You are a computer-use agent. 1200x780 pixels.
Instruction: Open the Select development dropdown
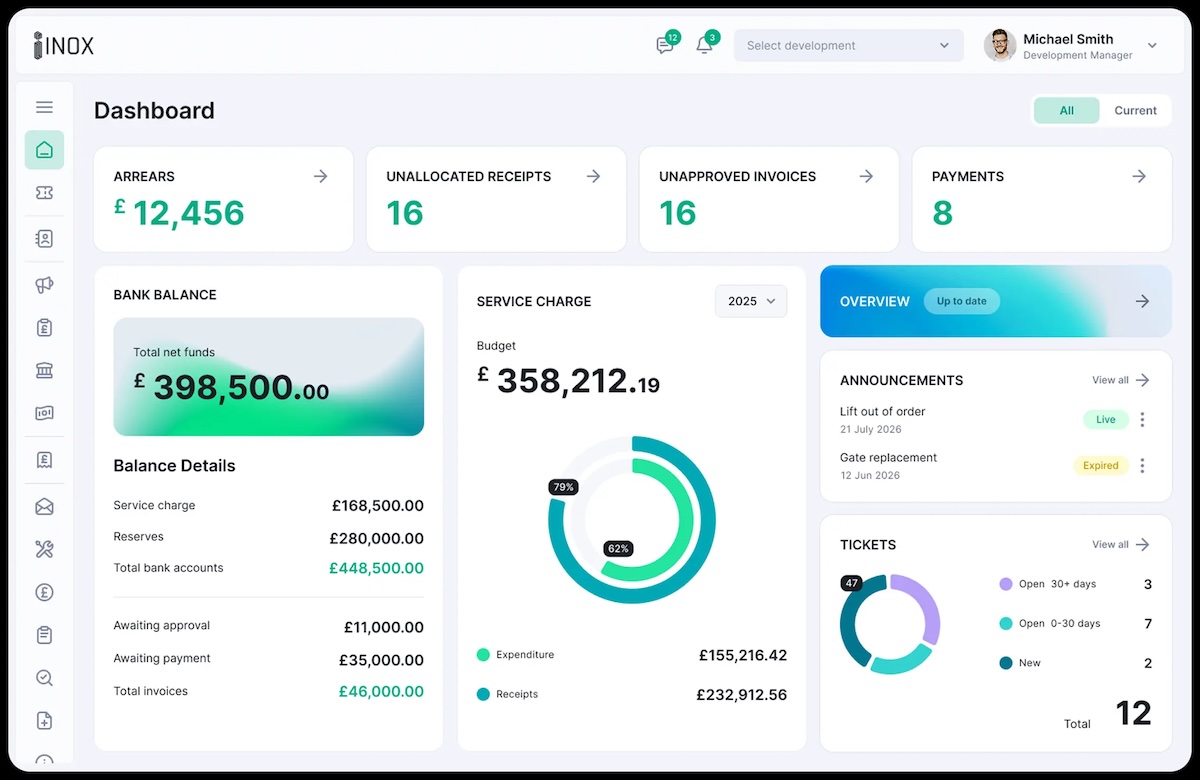[x=848, y=45]
